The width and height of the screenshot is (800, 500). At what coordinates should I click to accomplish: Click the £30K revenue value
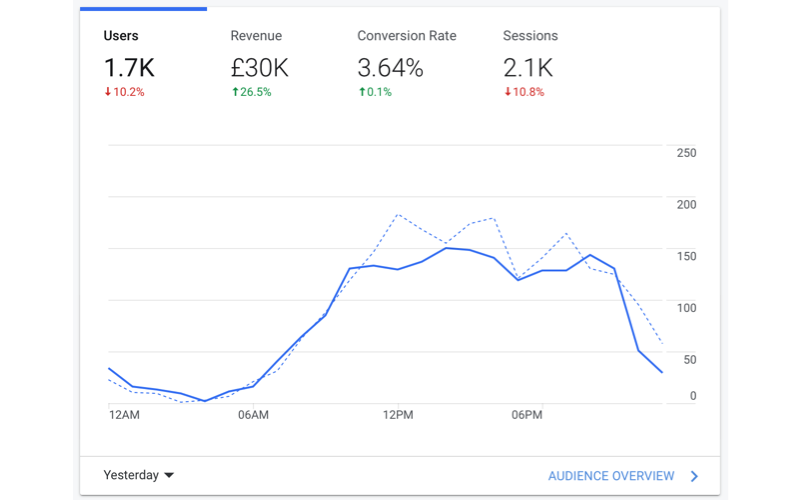(x=259, y=68)
